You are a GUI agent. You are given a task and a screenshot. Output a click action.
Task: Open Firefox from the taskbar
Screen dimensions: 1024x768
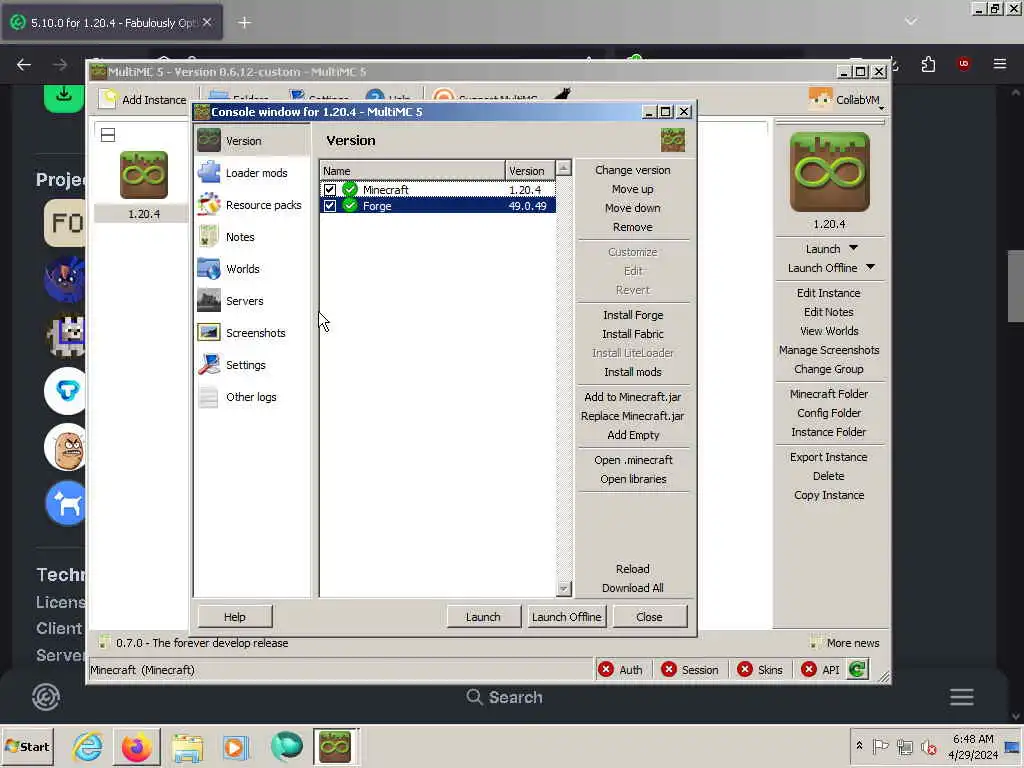136,746
